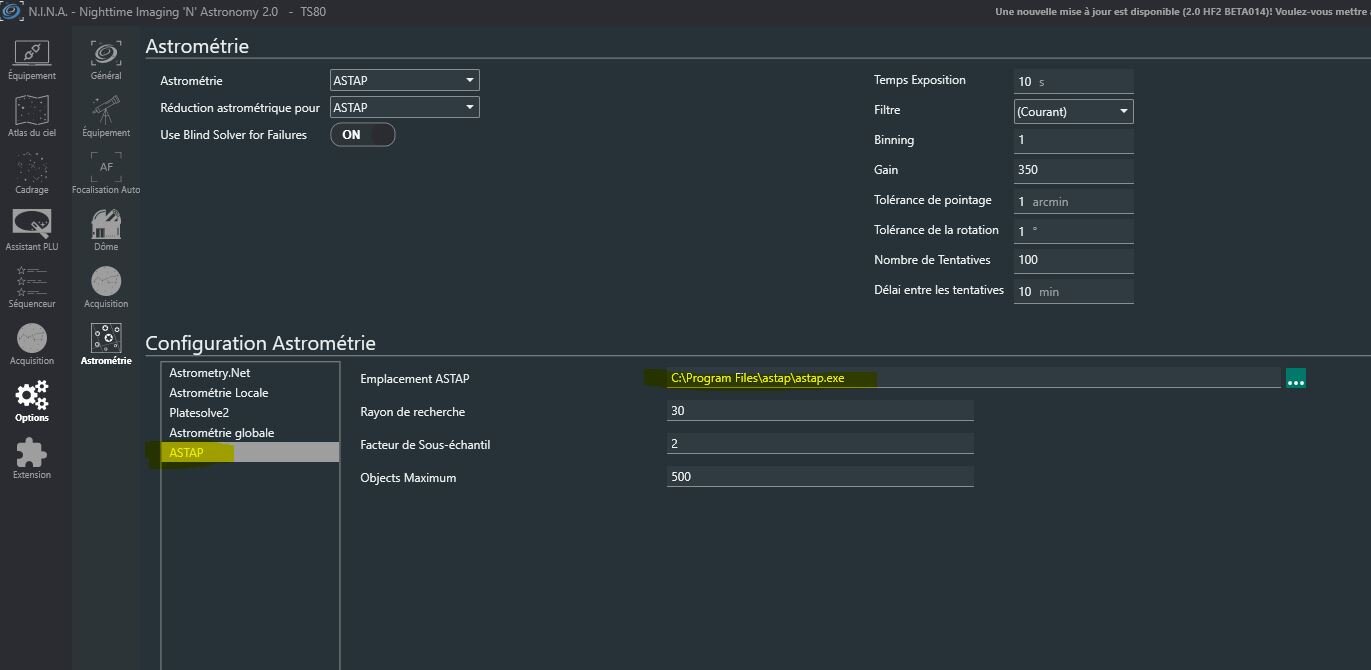Select the Acquisition options tab
This screenshot has height=670, width=1371.
(x=106, y=287)
